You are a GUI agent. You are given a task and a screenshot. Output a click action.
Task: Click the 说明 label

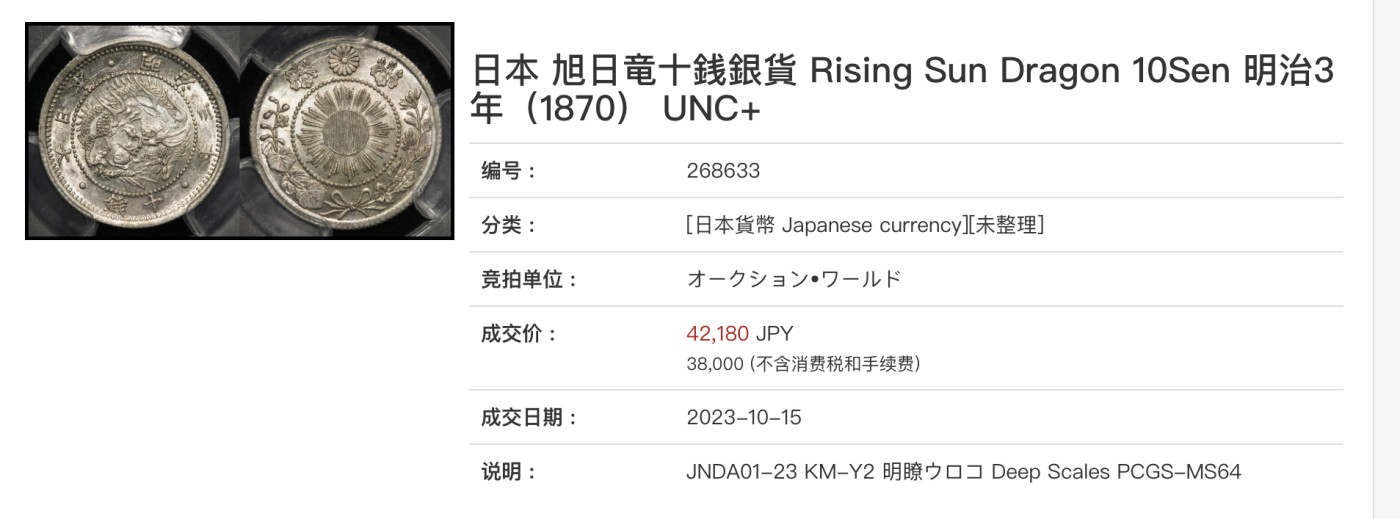(510, 471)
